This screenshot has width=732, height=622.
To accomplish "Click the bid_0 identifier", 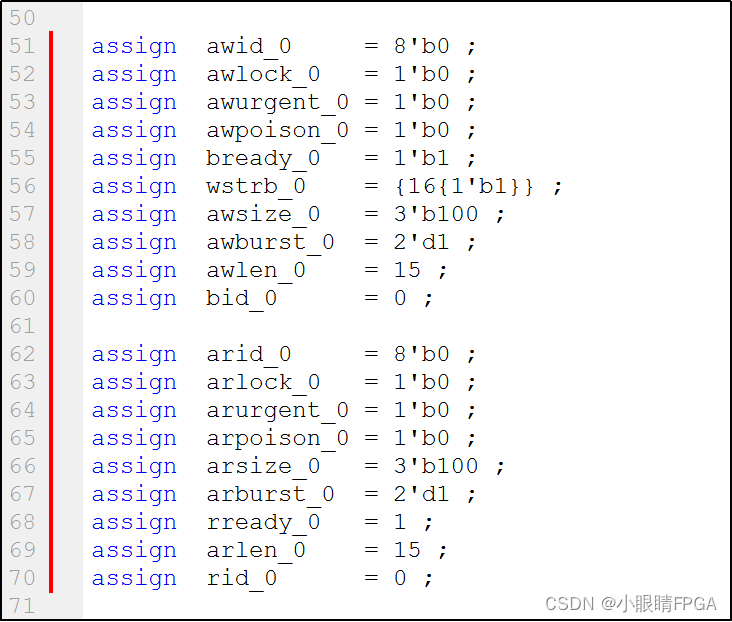I will pyautogui.click(x=241, y=298).
